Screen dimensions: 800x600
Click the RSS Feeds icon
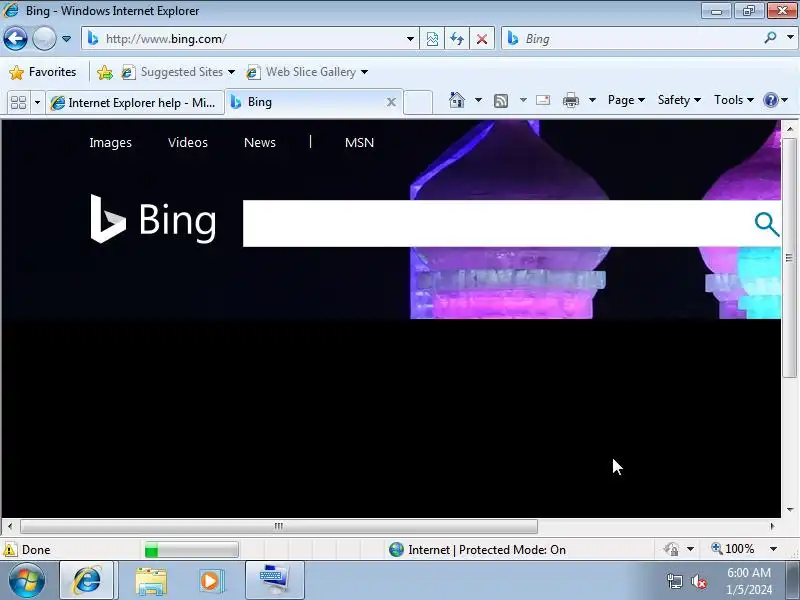(x=501, y=101)
